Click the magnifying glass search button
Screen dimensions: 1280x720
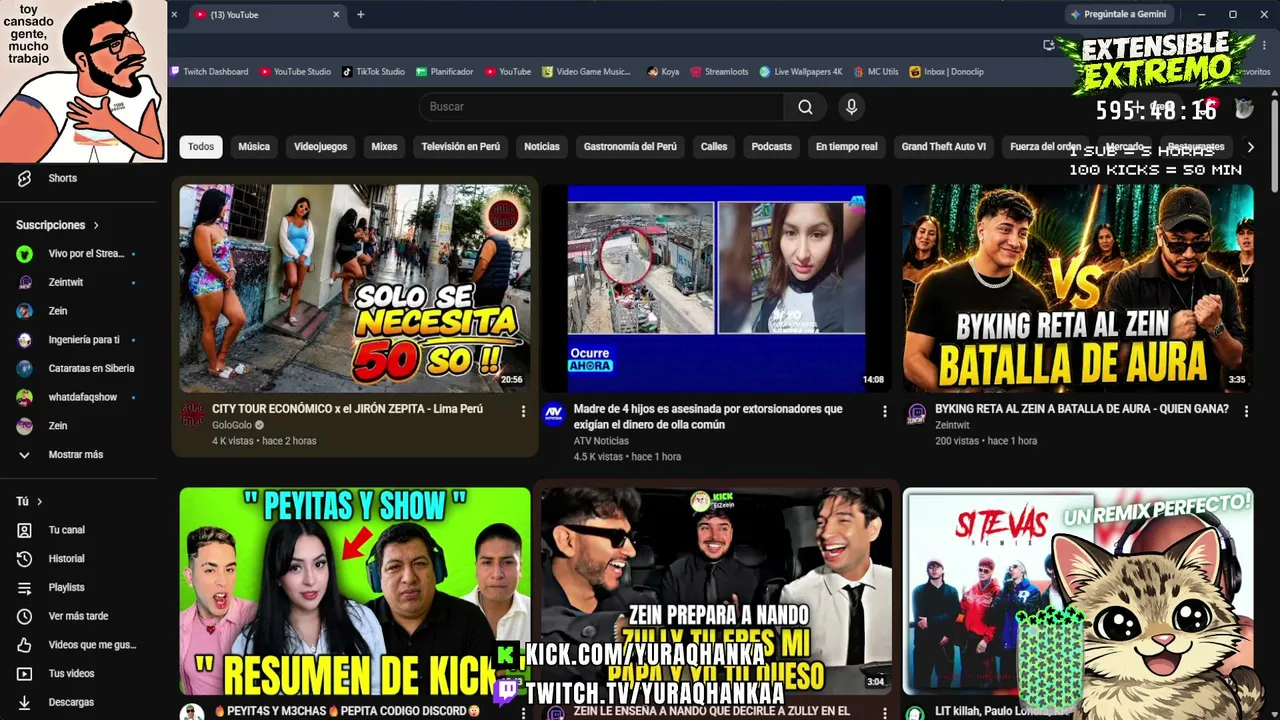[805, 107]
